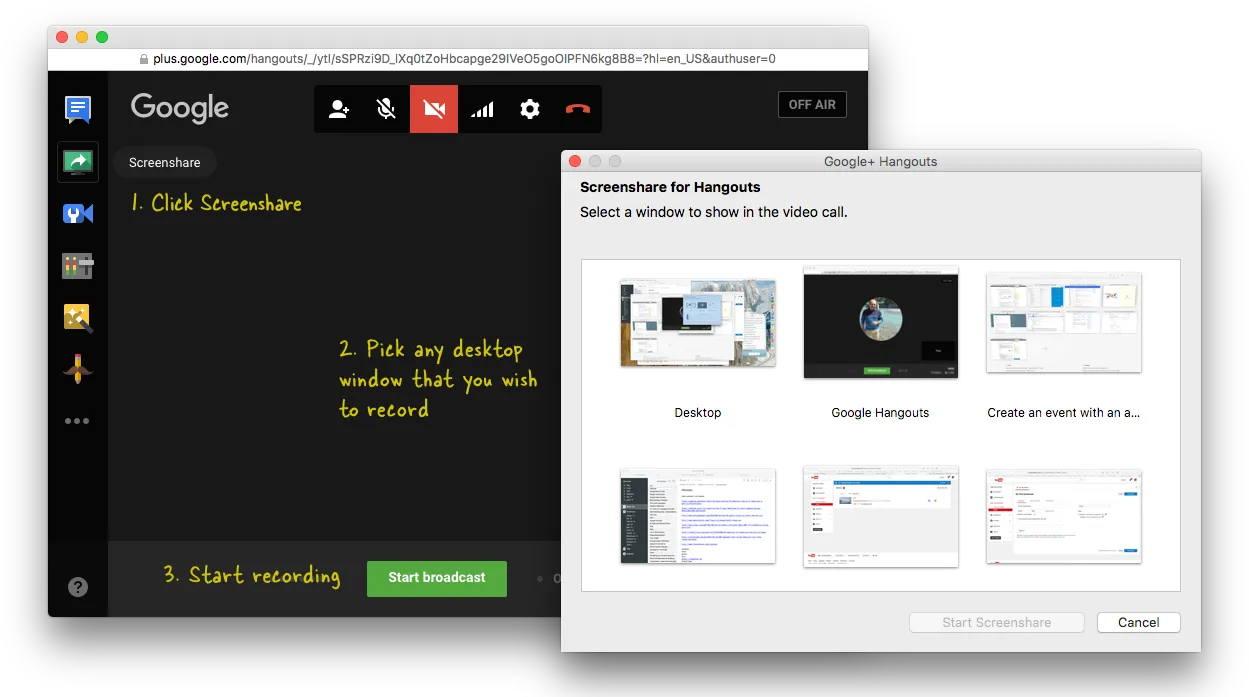Screen dimensions: 1249x697
Task: Cancel the screenshare dialog
Action: coord(1138,622)
